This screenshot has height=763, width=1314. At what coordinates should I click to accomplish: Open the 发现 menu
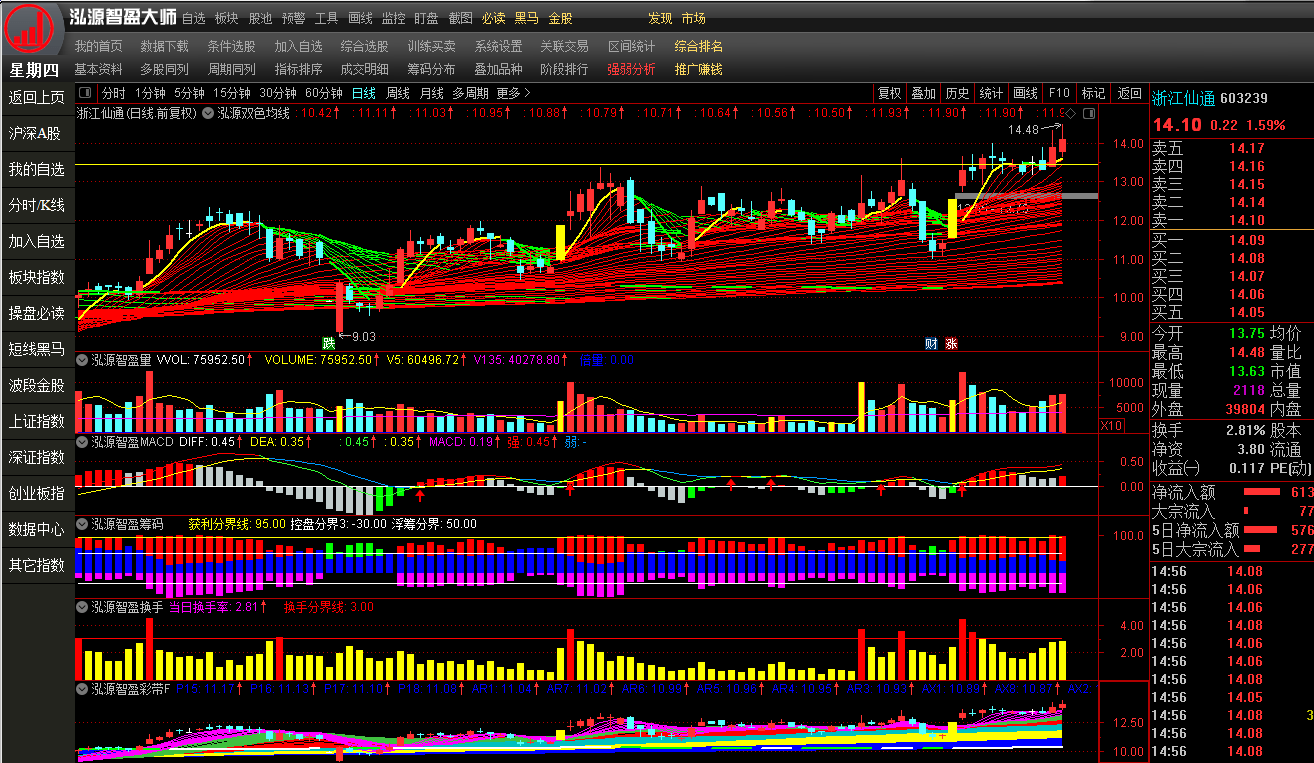(660, 18)
